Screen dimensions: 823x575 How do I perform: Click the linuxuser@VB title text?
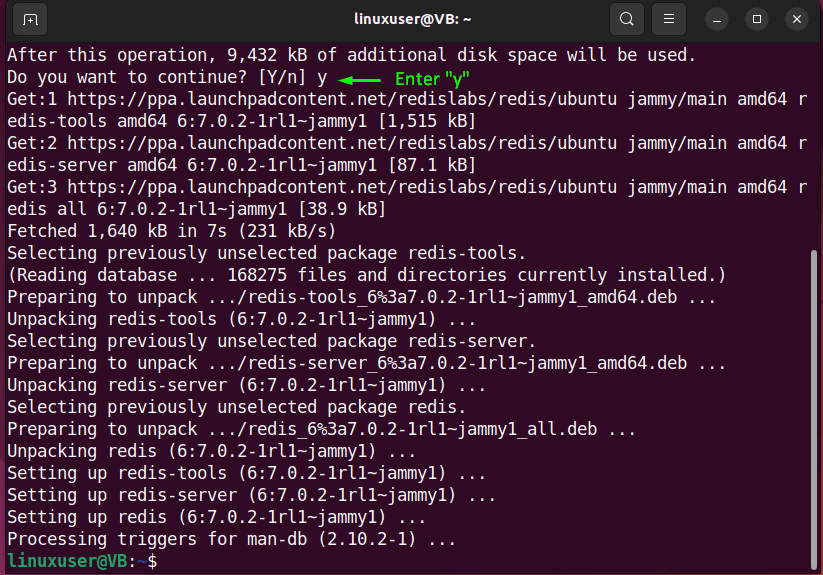pos(413,19)
